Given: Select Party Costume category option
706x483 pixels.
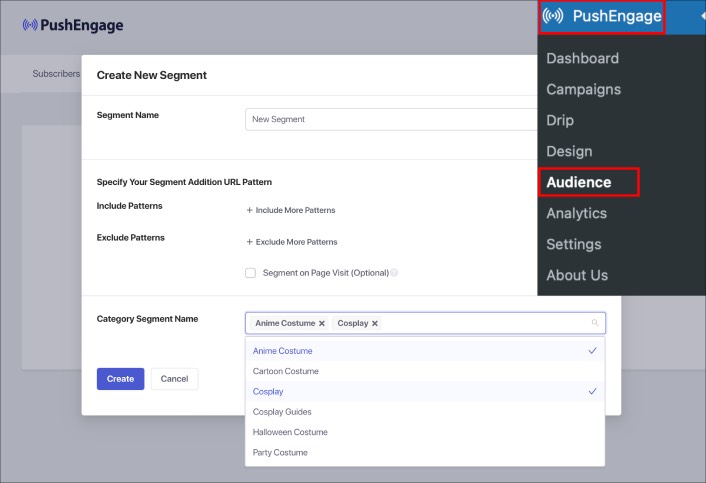Looking at the screenshot, I should coord(425,452).
